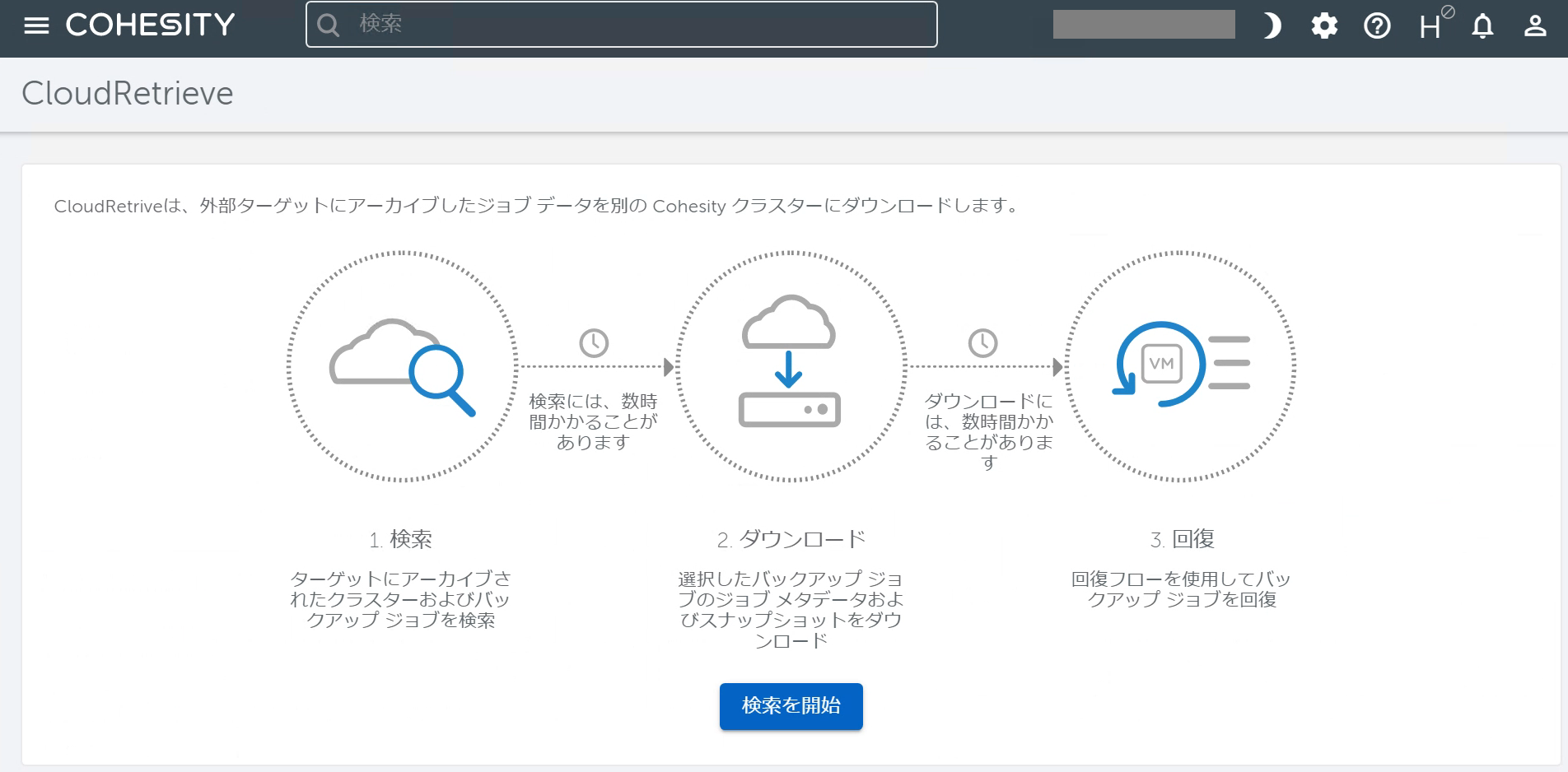Click the CloudRetrieve page title
The image size is (1568, 772).
128,93
